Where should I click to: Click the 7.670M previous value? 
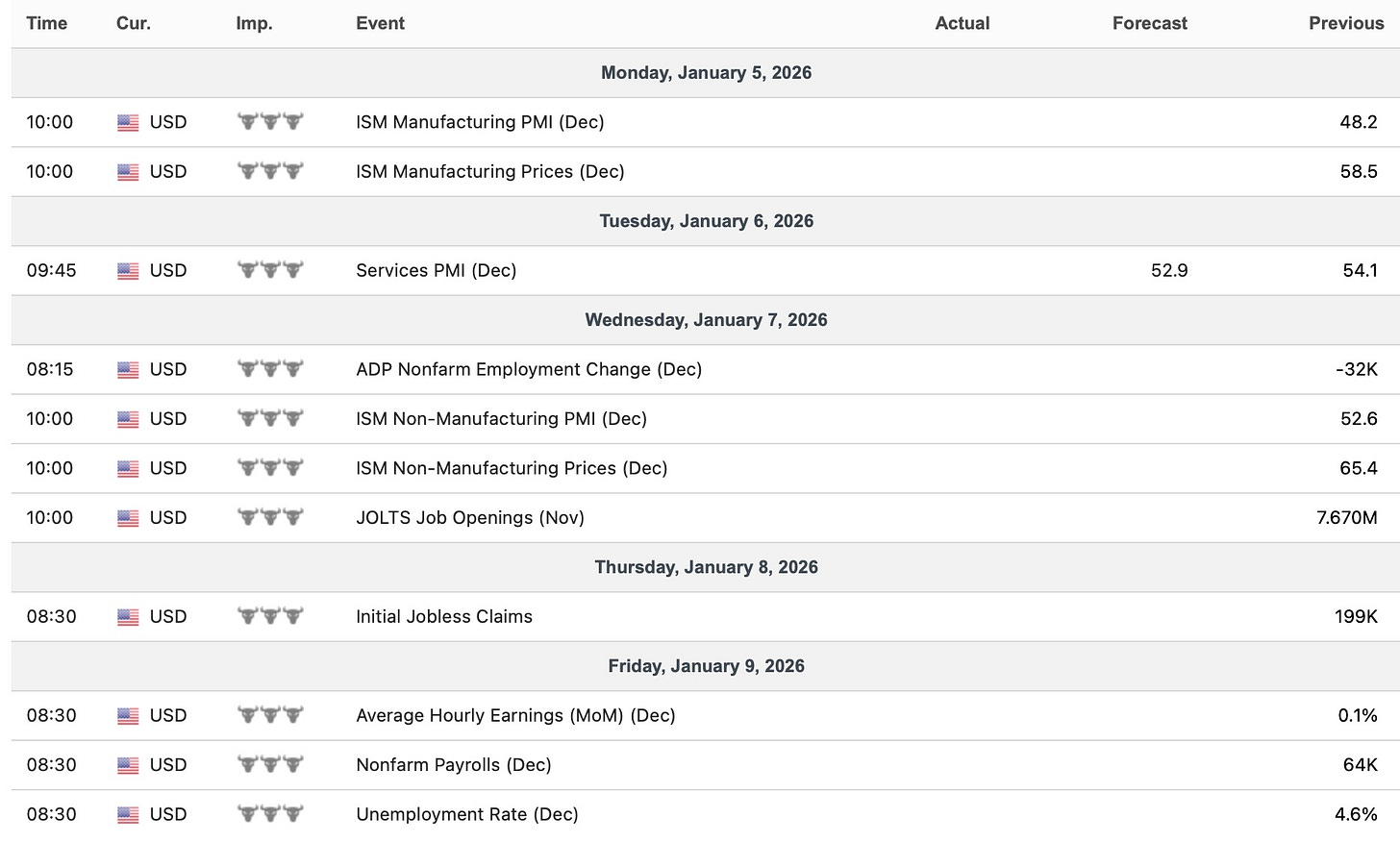(1347, 517)
